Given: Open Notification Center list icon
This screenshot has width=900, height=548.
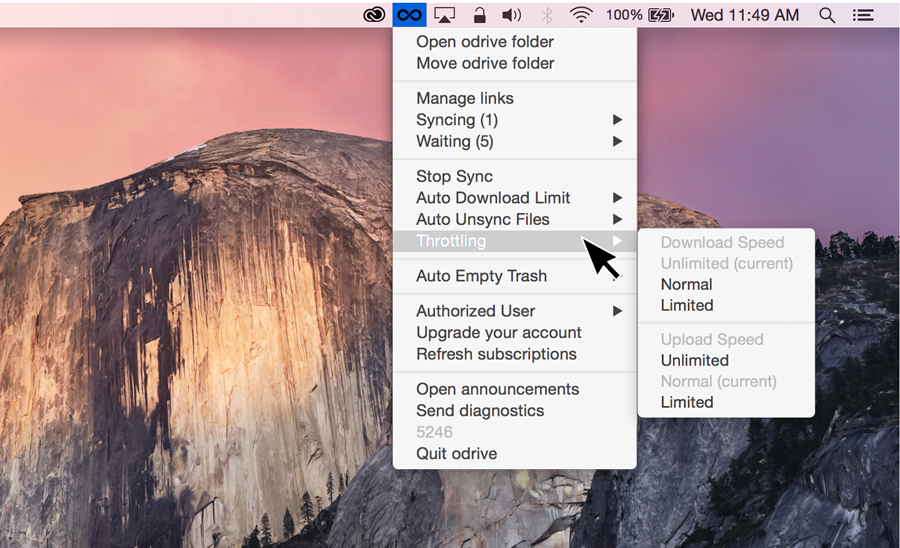Looking at the screenshot, I should click(x=863, y=15).
